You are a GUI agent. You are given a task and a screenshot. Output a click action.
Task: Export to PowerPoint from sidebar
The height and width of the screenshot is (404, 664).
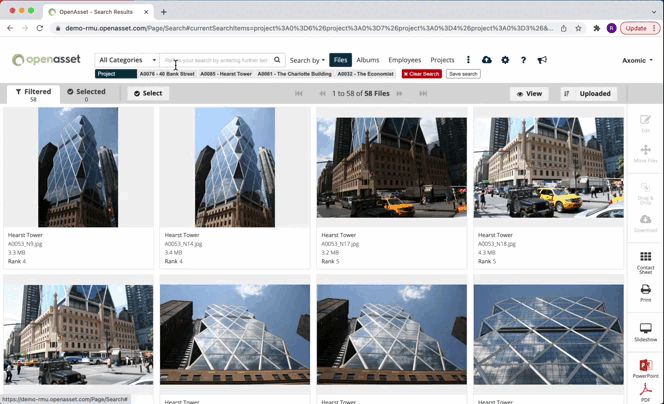[x=645, y=368]
